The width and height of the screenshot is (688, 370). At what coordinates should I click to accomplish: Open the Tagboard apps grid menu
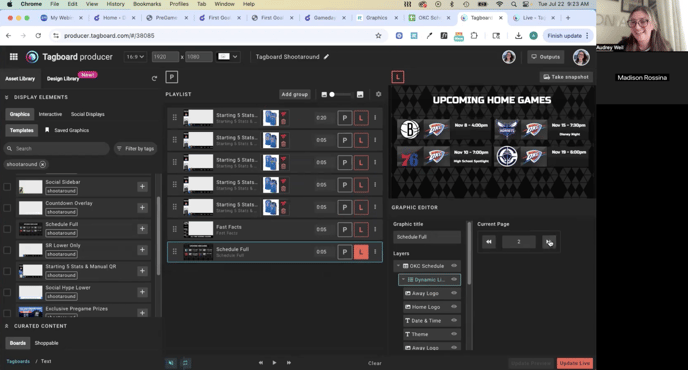pos(14,57)
